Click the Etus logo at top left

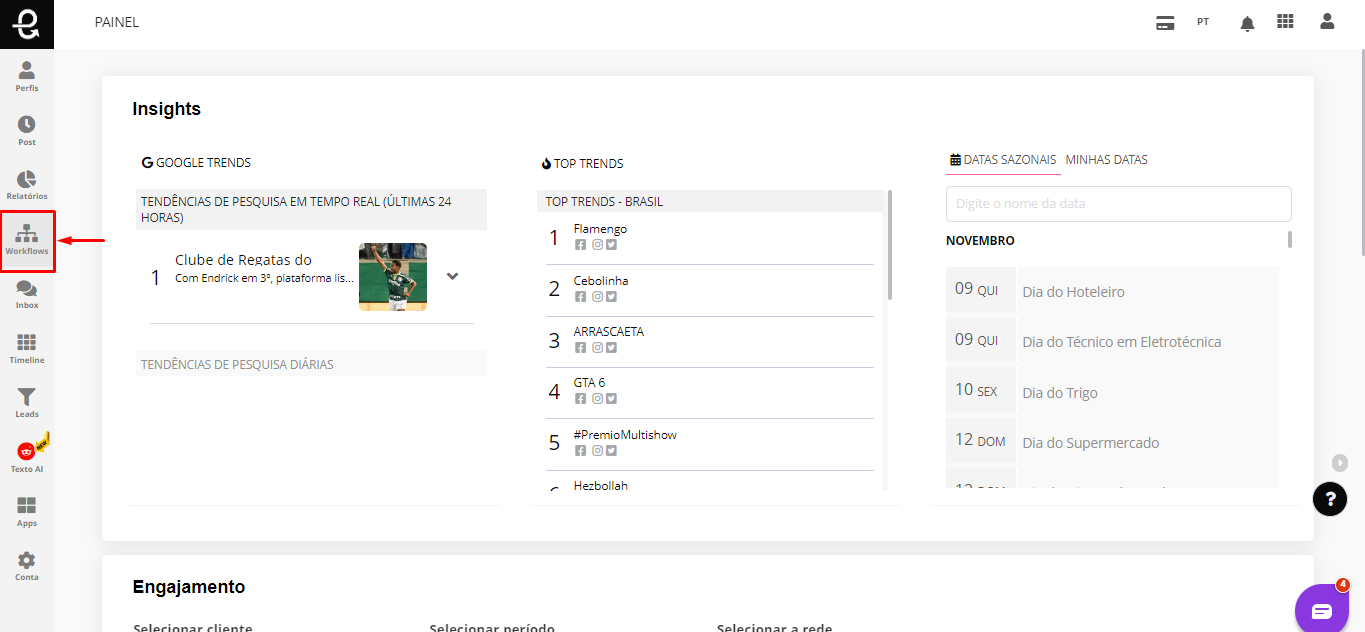tap(27, 24)
